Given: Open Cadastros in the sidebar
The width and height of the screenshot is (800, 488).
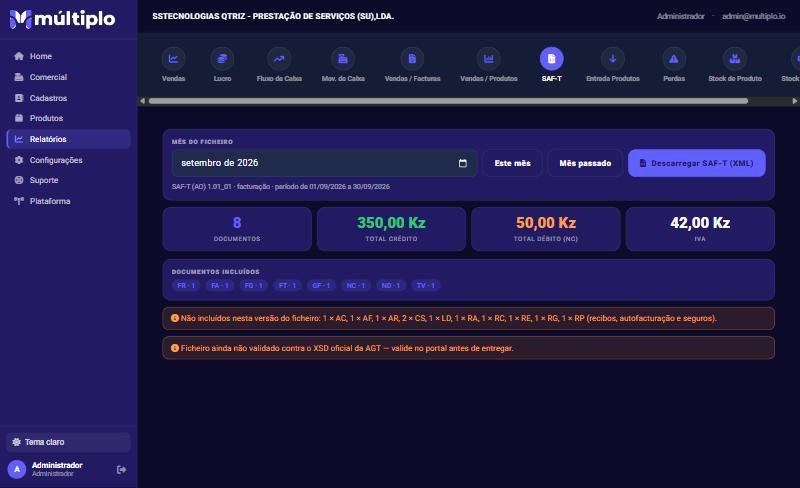Looking at the screenshot, I should tap(68, 98).
